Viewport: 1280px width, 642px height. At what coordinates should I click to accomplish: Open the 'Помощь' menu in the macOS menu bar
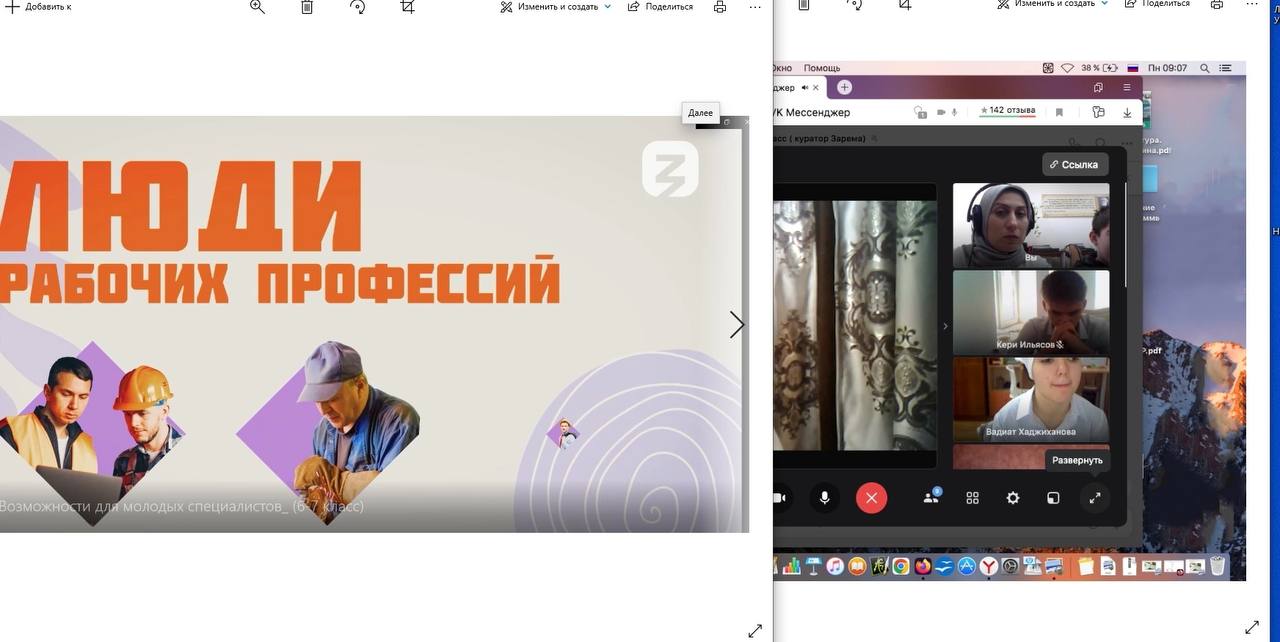click(821, 68)
